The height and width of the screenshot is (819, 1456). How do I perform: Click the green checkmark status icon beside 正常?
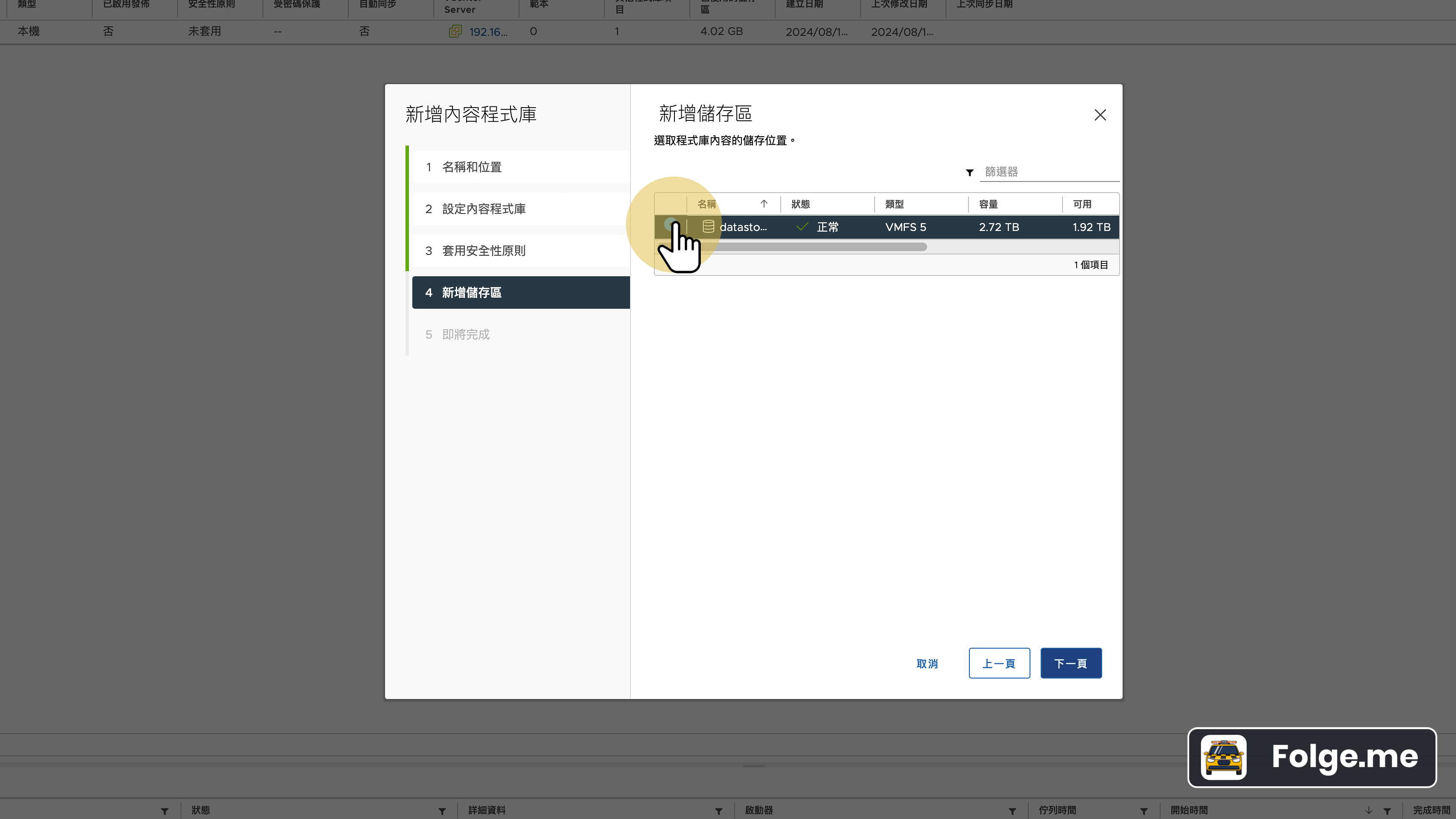(802, 226)
